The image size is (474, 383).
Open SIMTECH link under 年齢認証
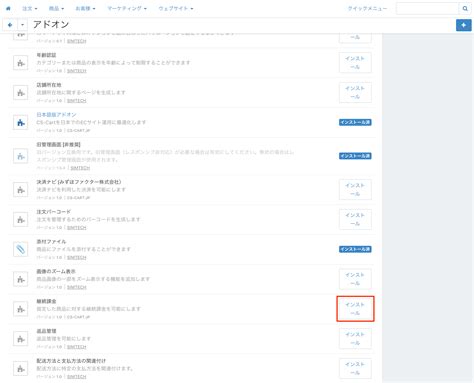tap(77, 71)
